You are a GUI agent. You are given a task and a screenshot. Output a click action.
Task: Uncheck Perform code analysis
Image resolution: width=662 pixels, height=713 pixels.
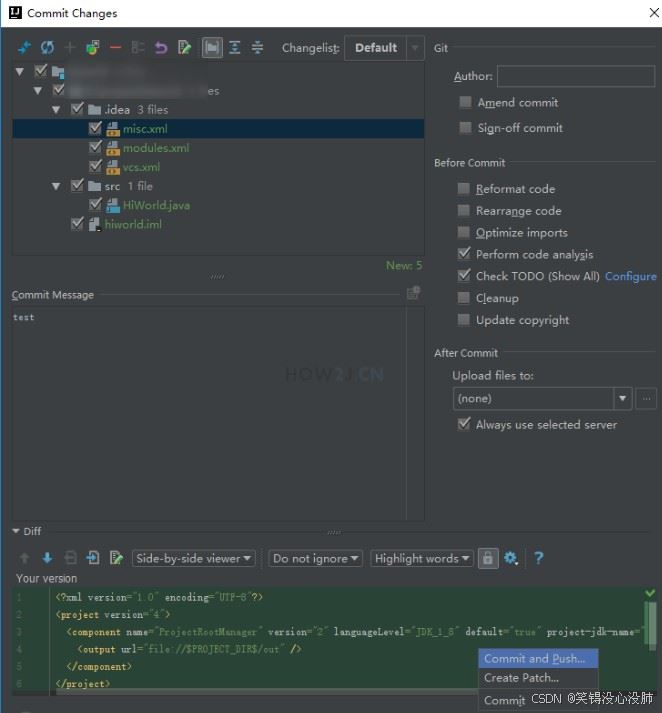[463, 254]
